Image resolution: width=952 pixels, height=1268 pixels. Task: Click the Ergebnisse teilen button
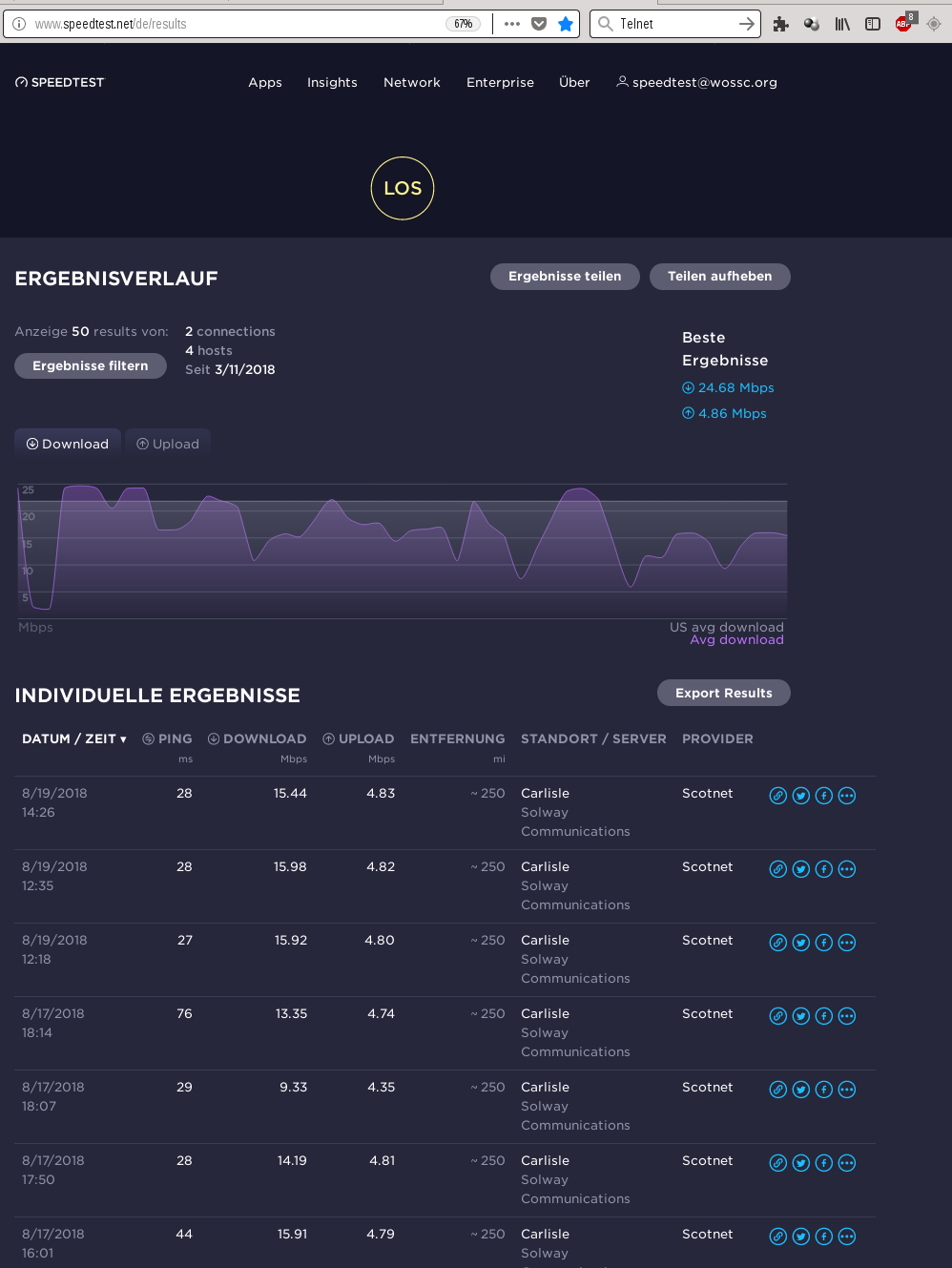565,277
